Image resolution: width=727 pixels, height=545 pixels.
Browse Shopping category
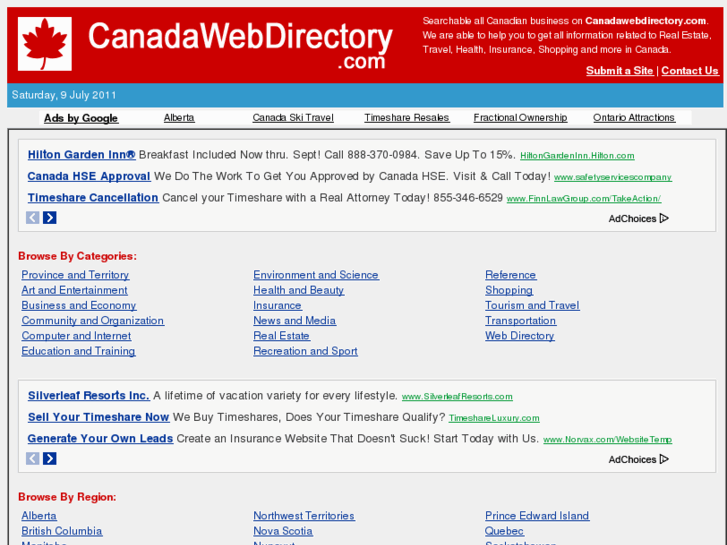(509, 290)
